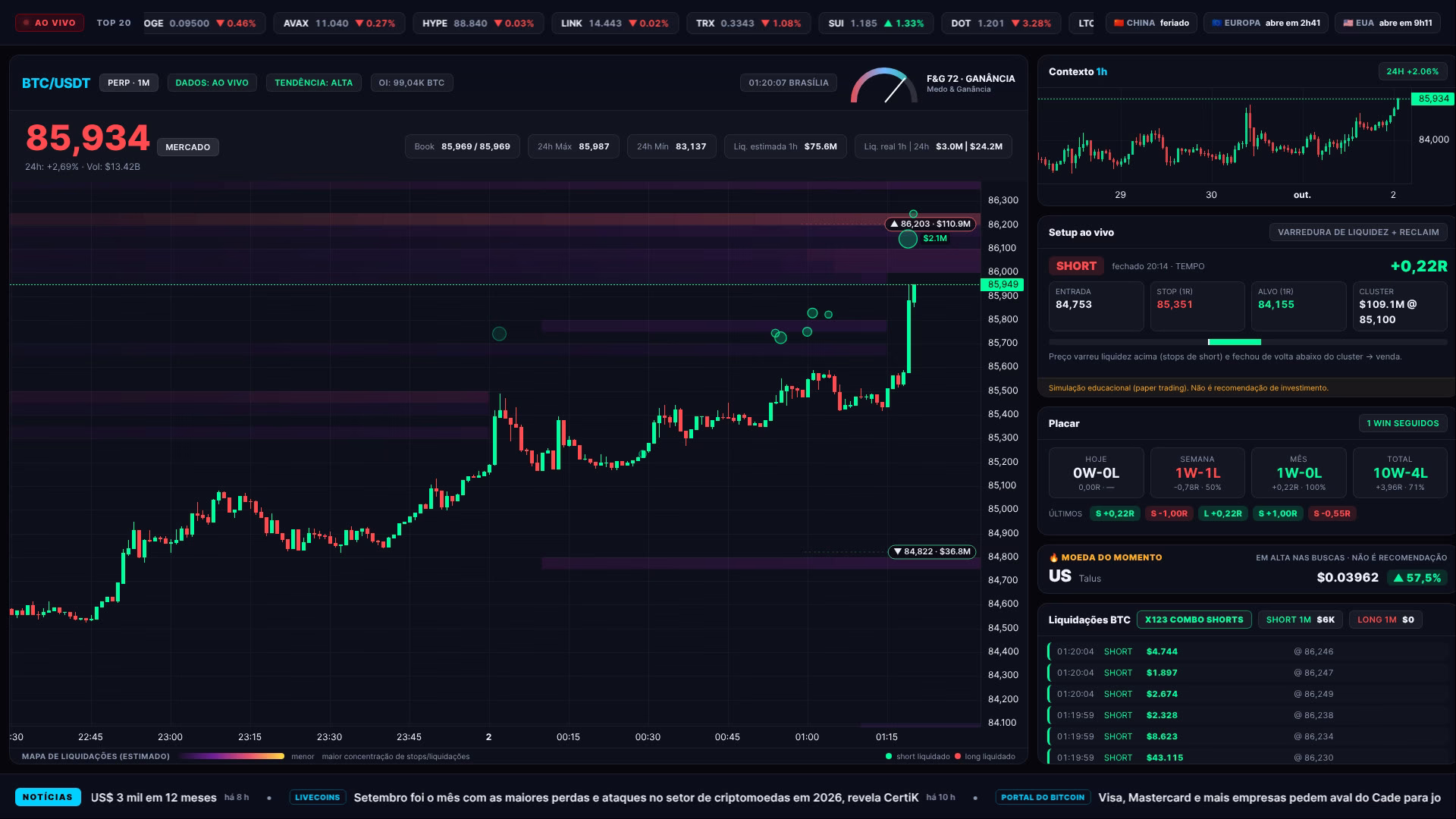Select the TOTAL 10W-4L score card
The height and width of the screenshot is (819, 1456).
[1400, 472]
